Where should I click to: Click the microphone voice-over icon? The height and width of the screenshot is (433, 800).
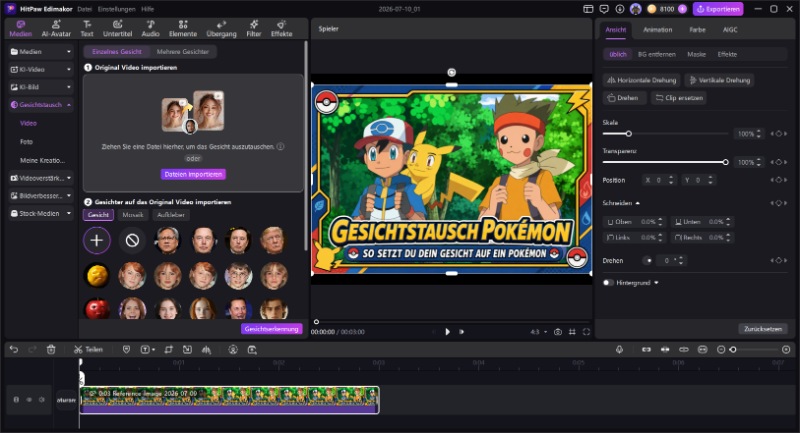pos(619,350)
